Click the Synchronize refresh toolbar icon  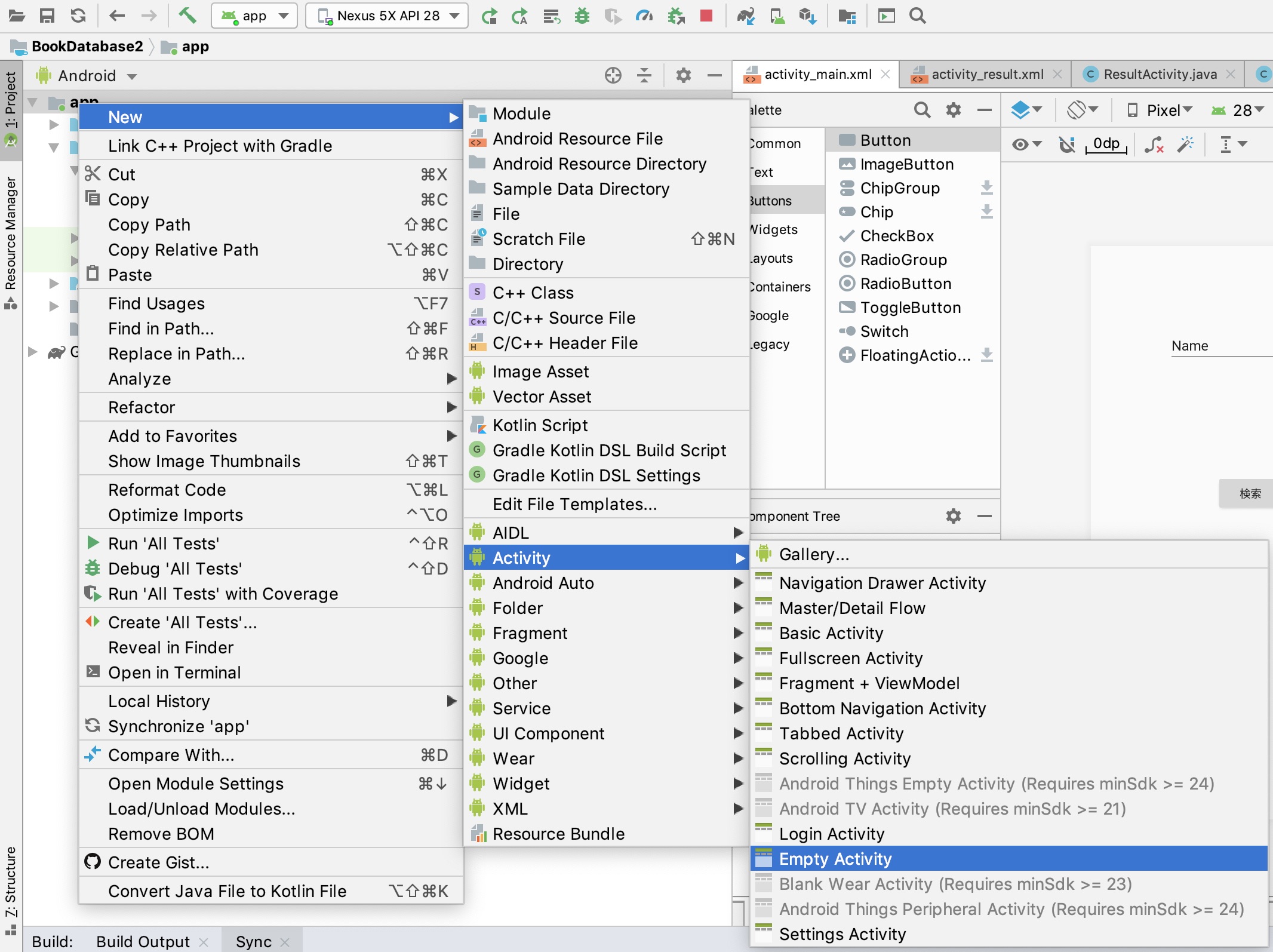point(78,16)
